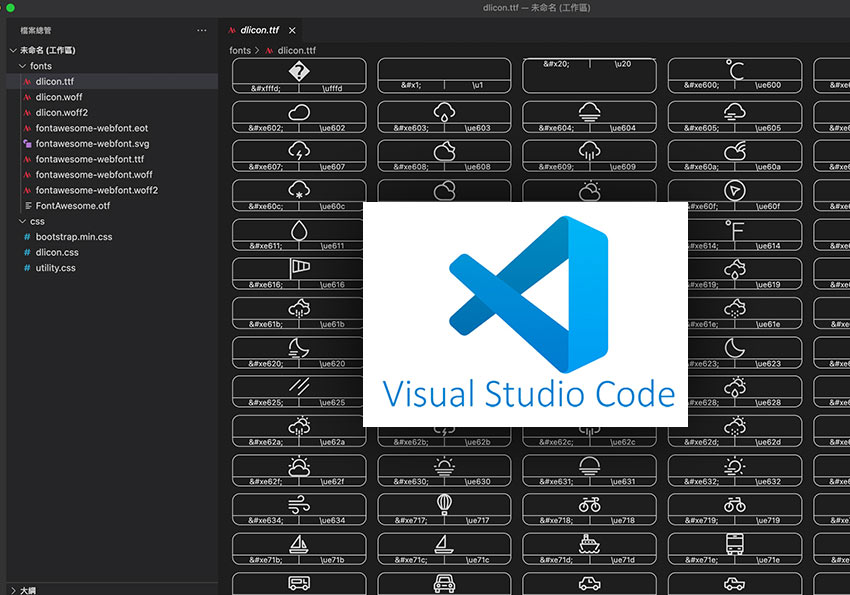The width and height of the screenshot is (850, 595).
Task: Click the fog cloud glyph ue604
Action: (589, 112)
